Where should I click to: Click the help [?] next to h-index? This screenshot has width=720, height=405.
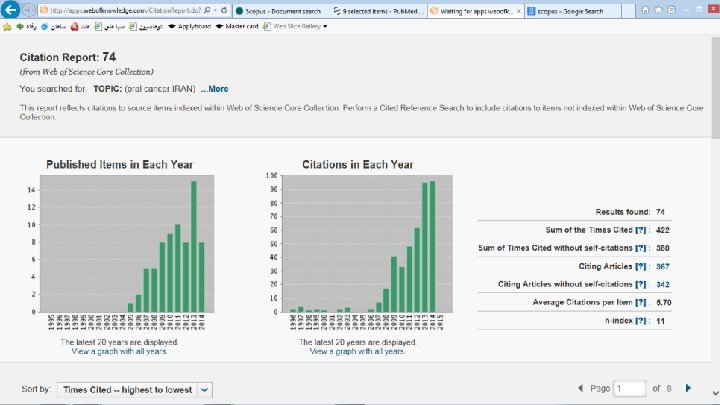click(641, 321)
